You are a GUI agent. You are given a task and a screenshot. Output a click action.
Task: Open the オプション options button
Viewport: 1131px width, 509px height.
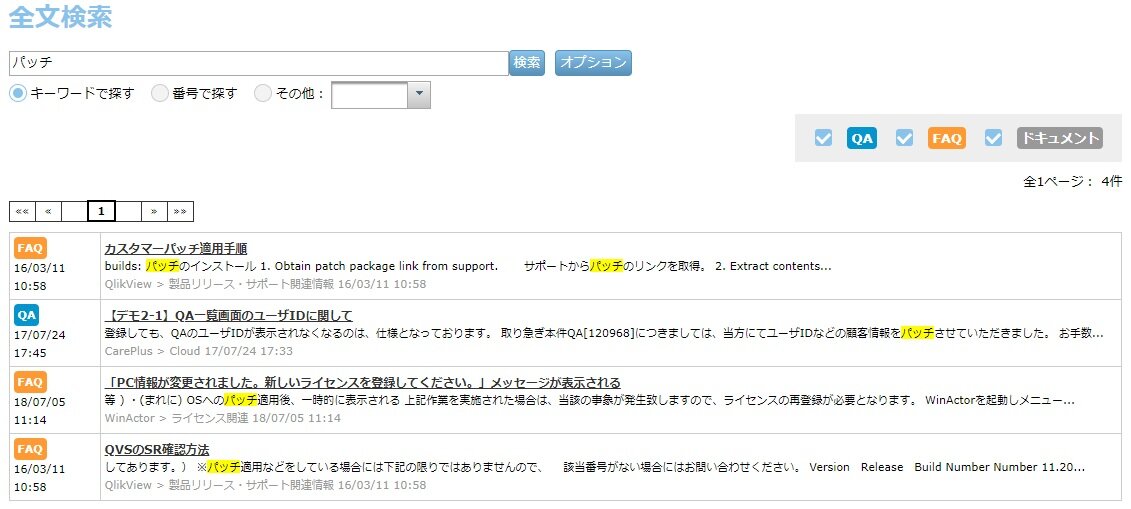point(593,63)
